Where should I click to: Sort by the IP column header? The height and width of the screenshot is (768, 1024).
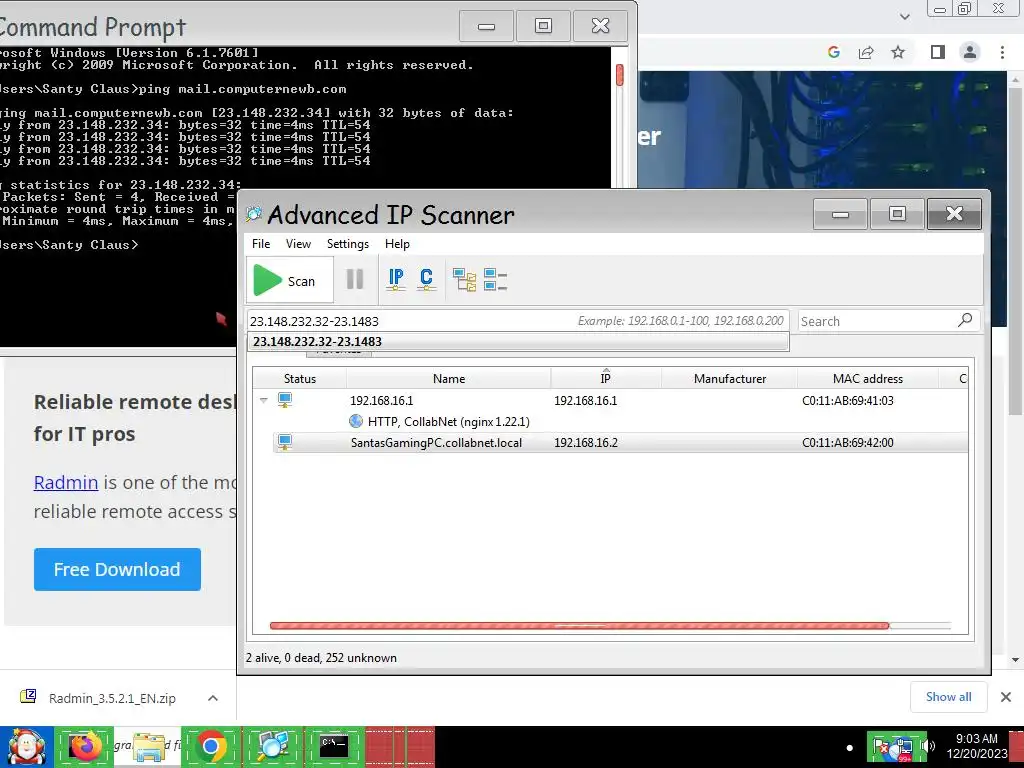click(605, 378)
